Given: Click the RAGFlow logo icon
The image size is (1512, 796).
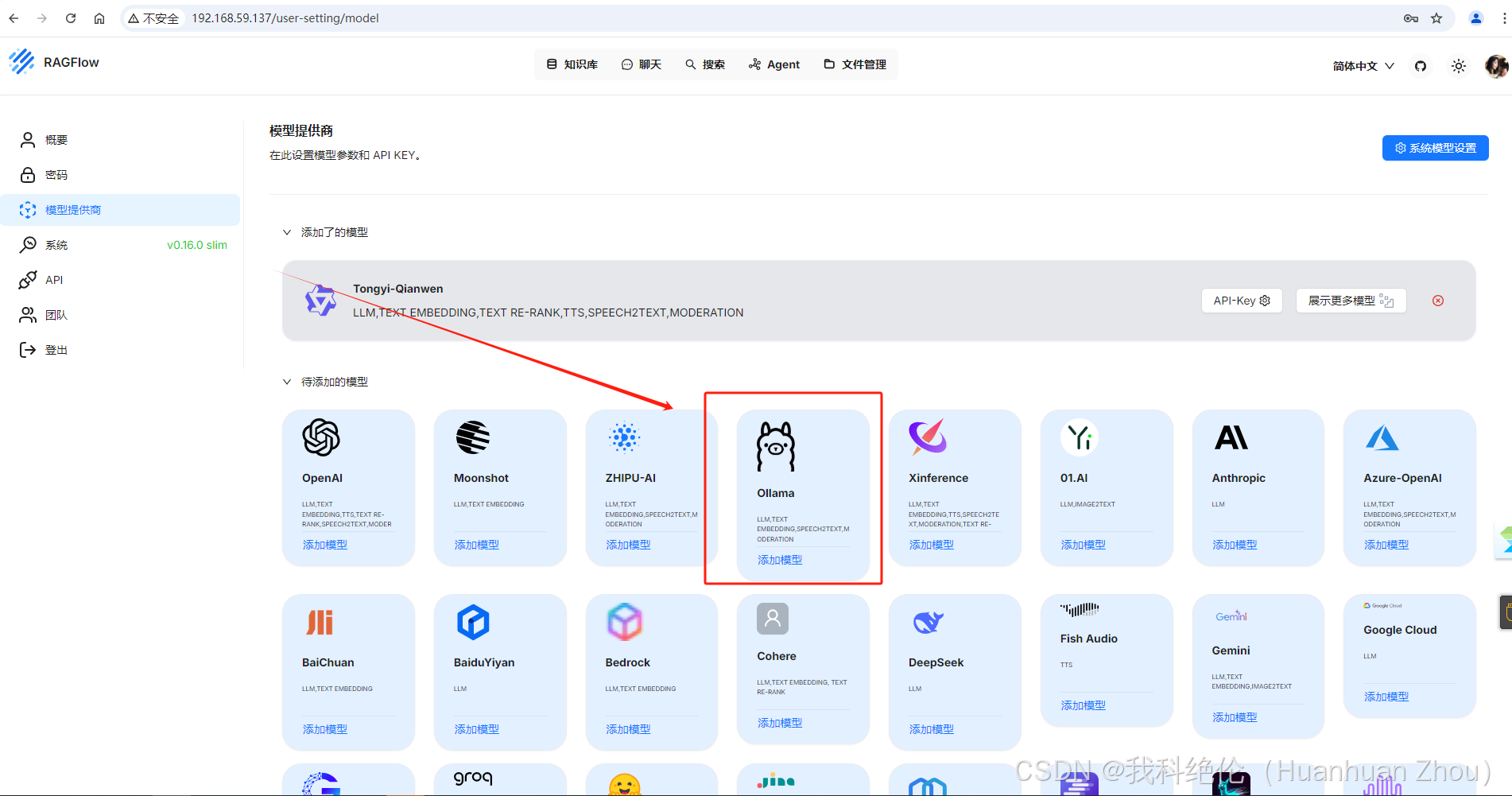Looking at the screenshot, I should click(22, 61).
